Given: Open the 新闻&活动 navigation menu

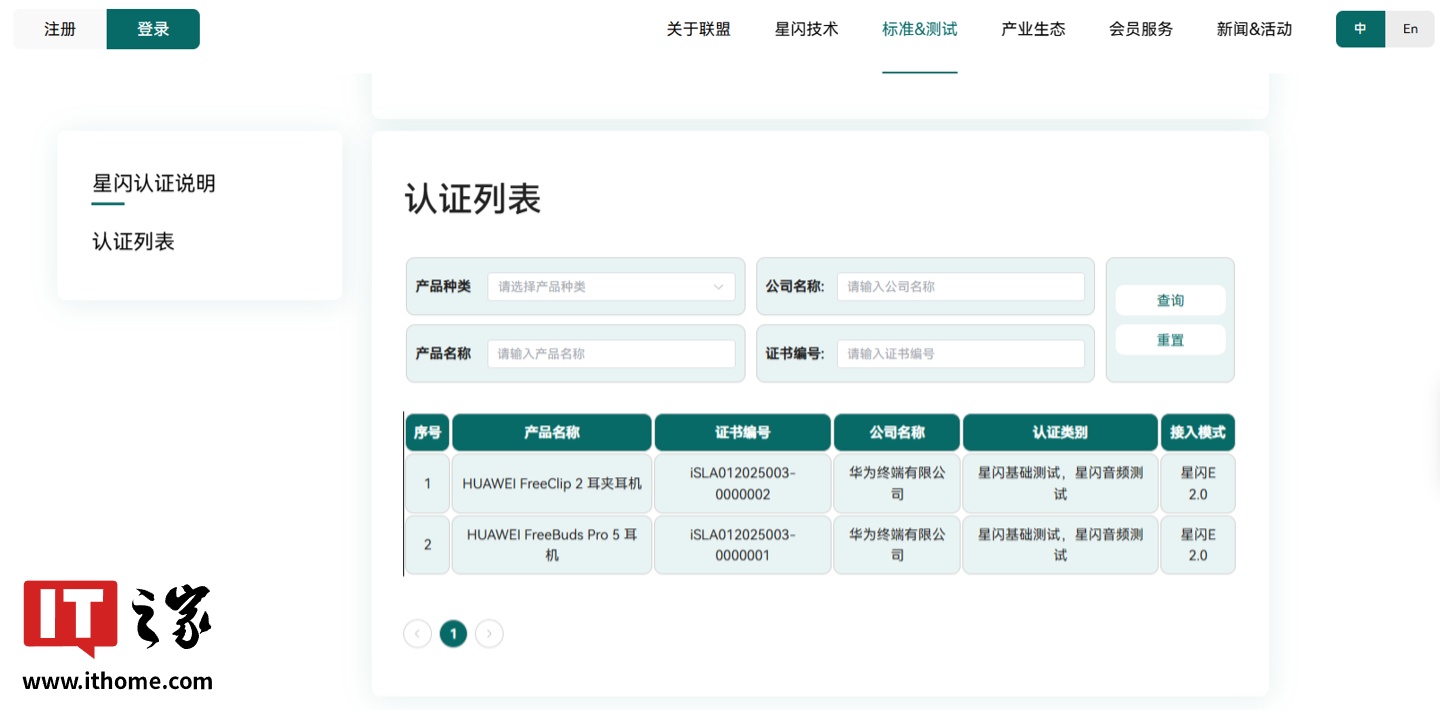Looking at the screenshot, I should [1254, 30].
